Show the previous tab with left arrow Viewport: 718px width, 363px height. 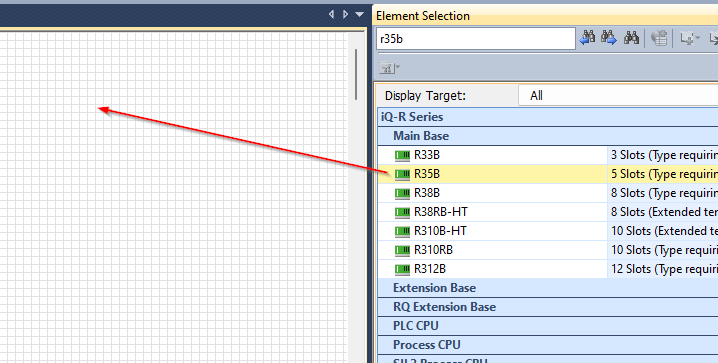click(332, 15)
